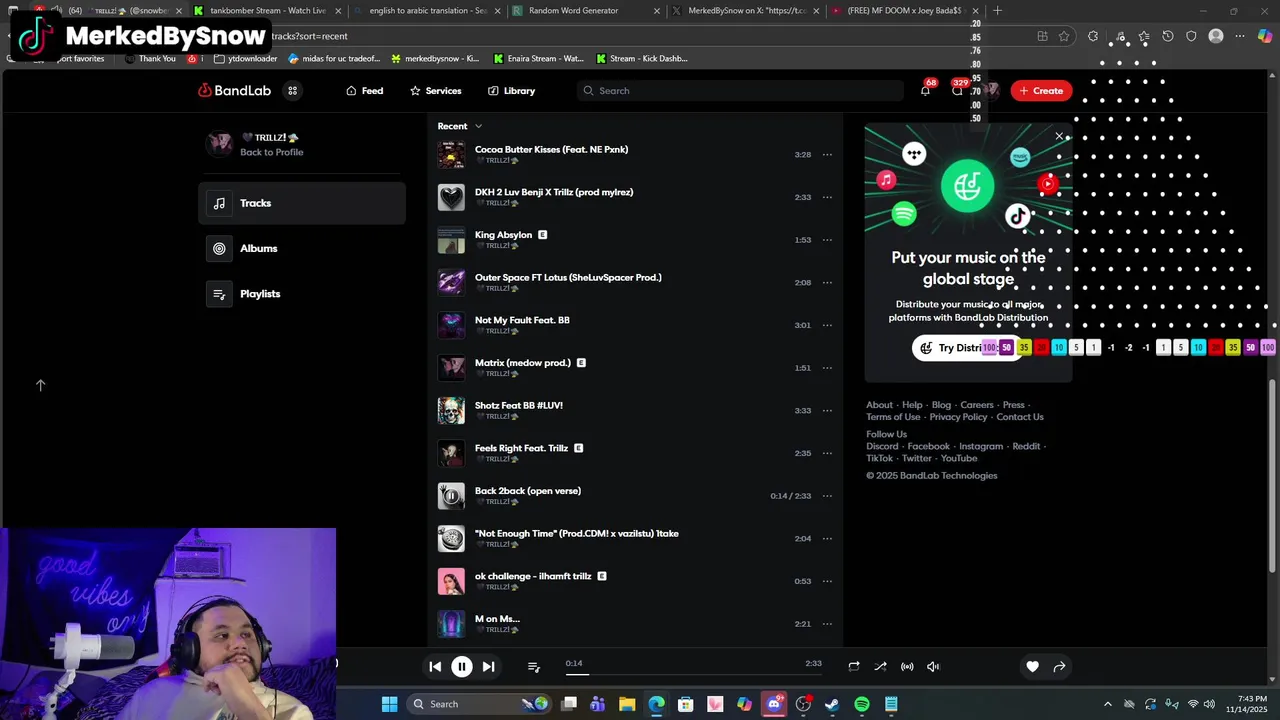Open more options for Outer Space track
1280x720 pixels.
click(x=827, y=283)
